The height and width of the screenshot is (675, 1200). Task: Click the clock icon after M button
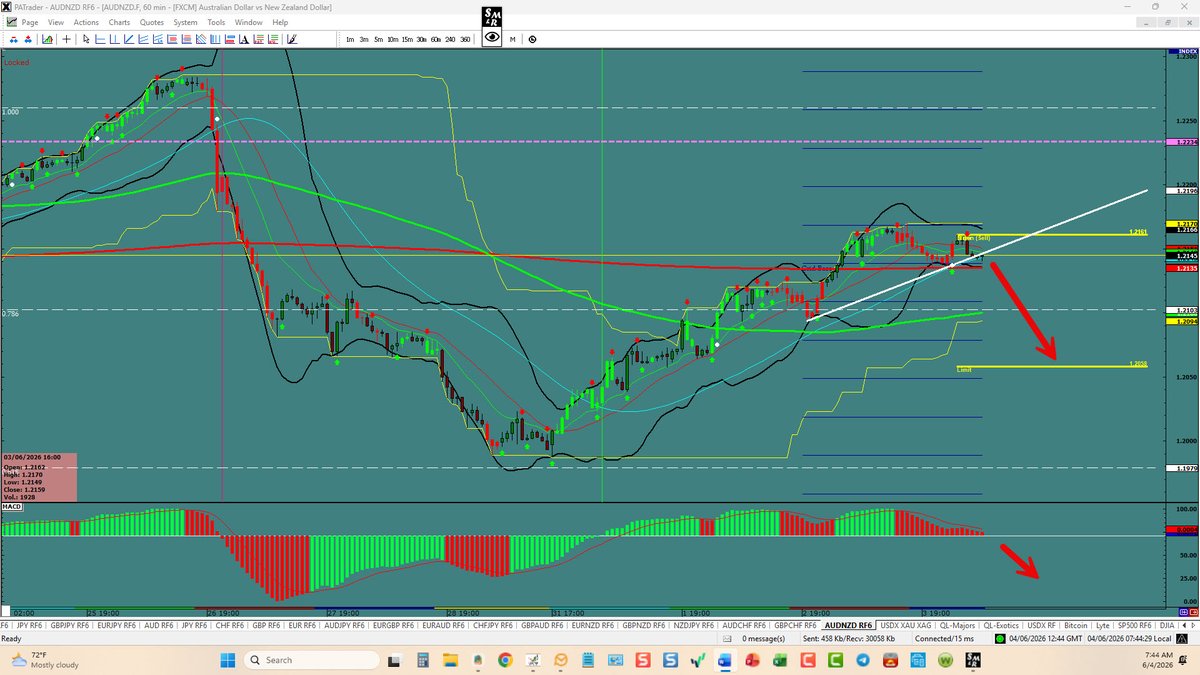tap(532, 39)
